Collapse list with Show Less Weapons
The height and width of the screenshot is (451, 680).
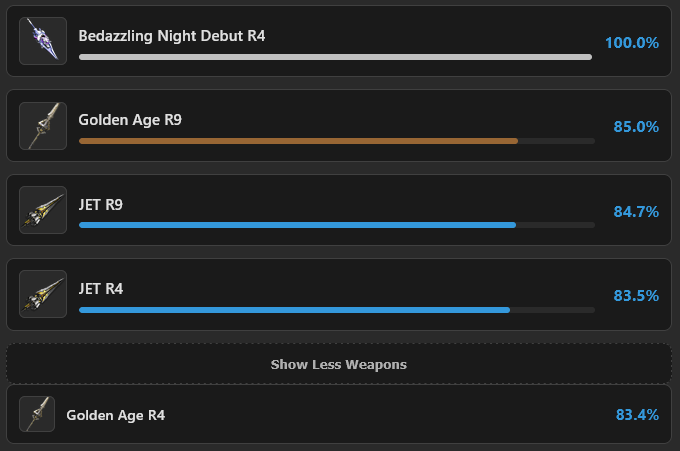tap(339, 364)
